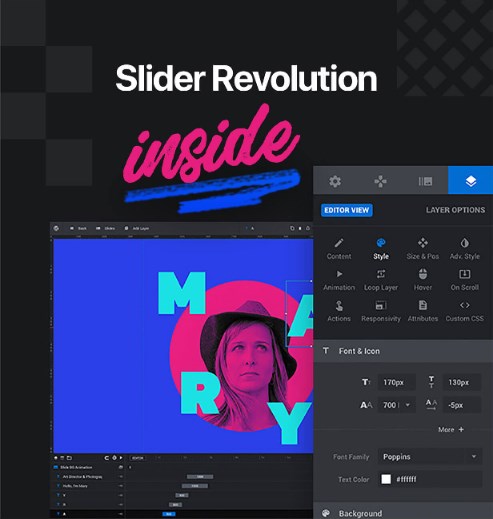Open the Actions touch icon
This screenshot has height=519, width=493.
point(339,311)
